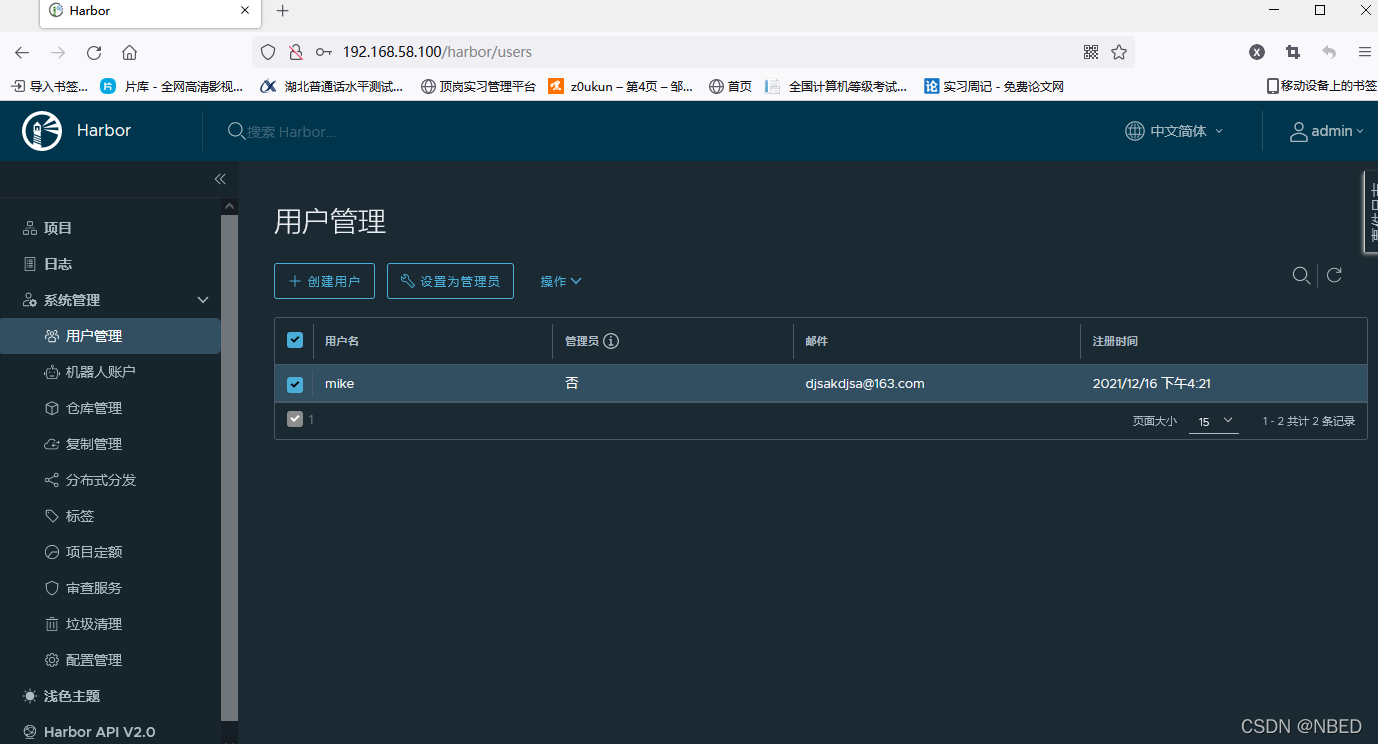
Task: Collapse the sidebar with the double chevron
Action: coord(220,179)
